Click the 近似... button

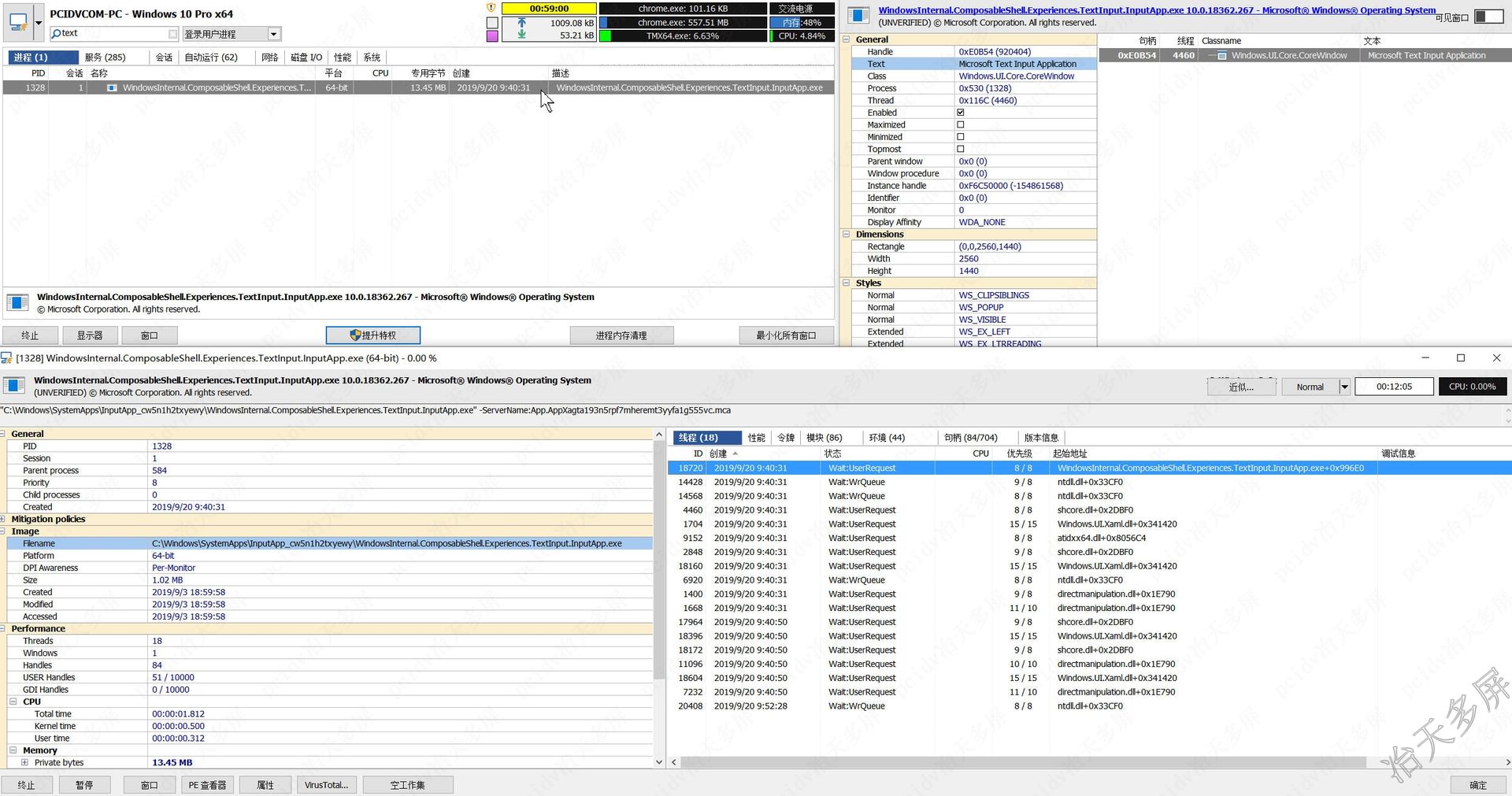coord(1241,387)
